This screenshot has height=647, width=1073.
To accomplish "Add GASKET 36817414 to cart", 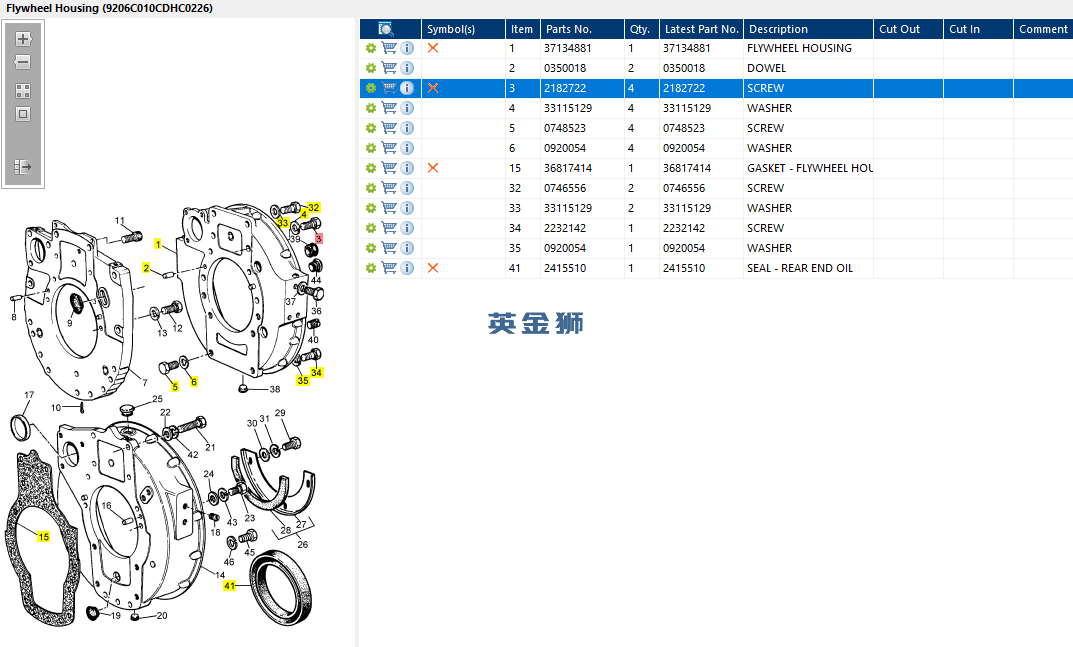I will (389, 168).
